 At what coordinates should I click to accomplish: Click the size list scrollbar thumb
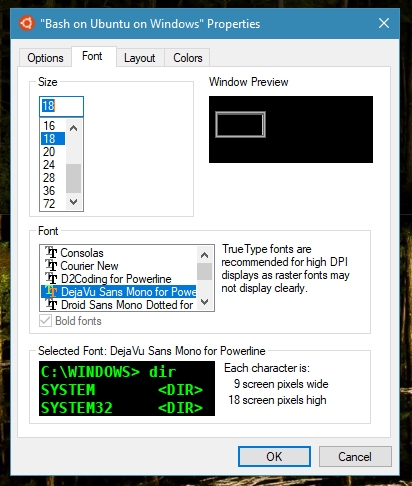pyautogui.click(x=74, y=178)
